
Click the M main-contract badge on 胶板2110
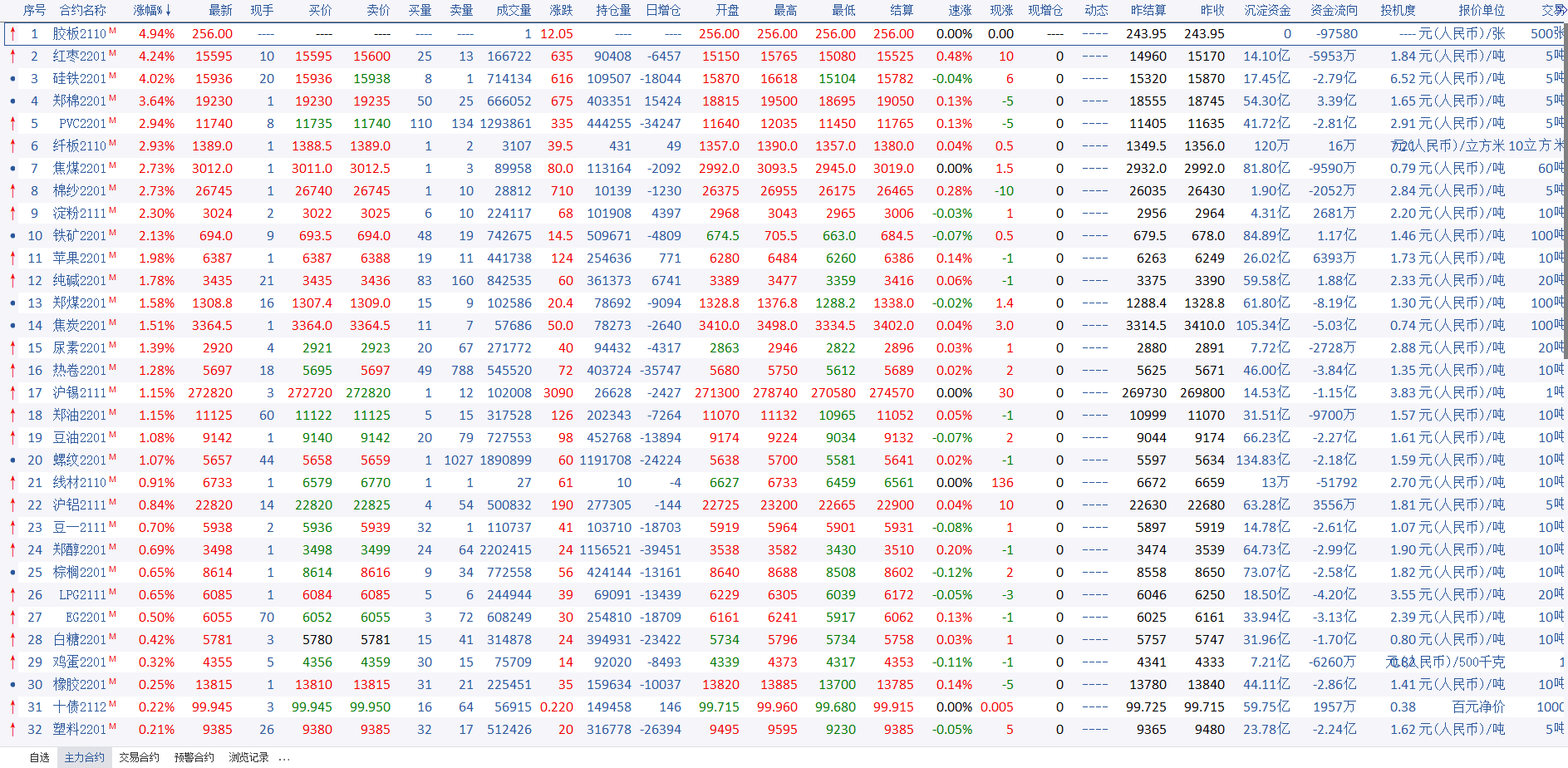112,31
